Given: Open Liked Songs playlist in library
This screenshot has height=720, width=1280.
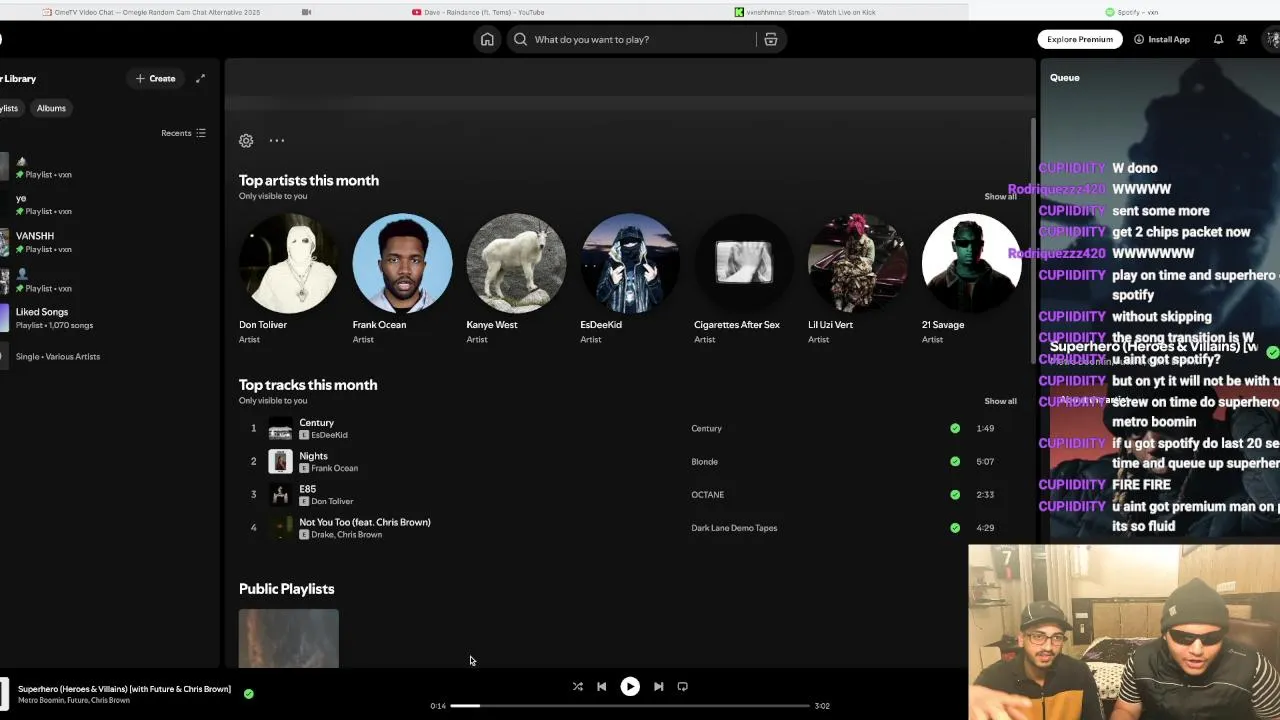Looking at the screenshot, I should (x=105, y=318).
